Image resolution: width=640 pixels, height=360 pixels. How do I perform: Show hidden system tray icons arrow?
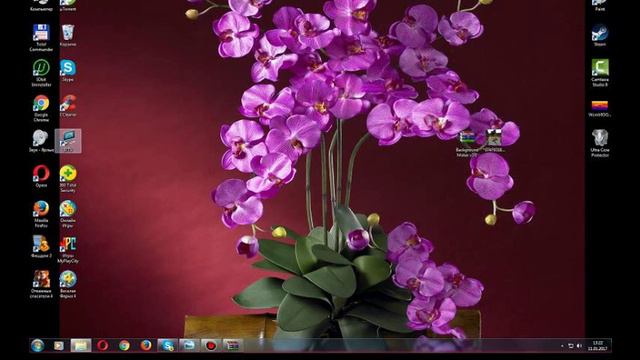pos(562,346)
